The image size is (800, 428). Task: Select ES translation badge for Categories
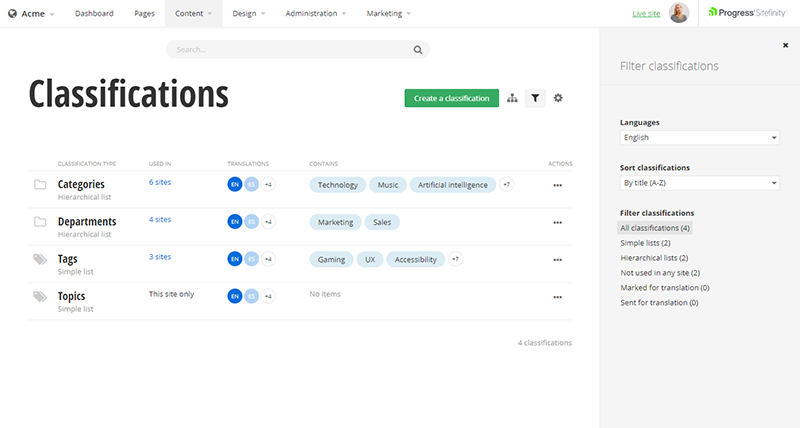[x=252, y=184]
